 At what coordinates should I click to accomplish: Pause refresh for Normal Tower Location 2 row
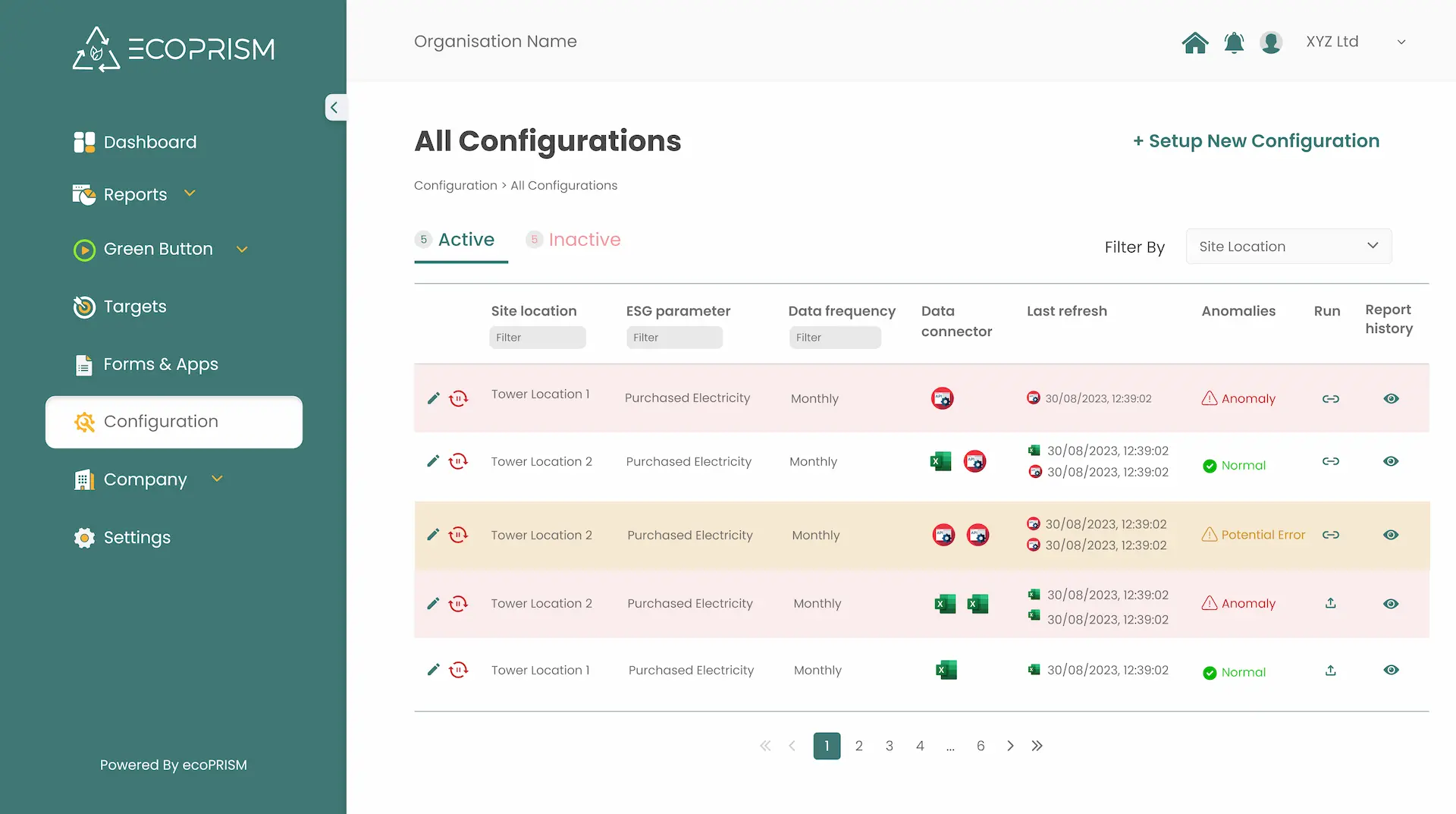point(458,461)
